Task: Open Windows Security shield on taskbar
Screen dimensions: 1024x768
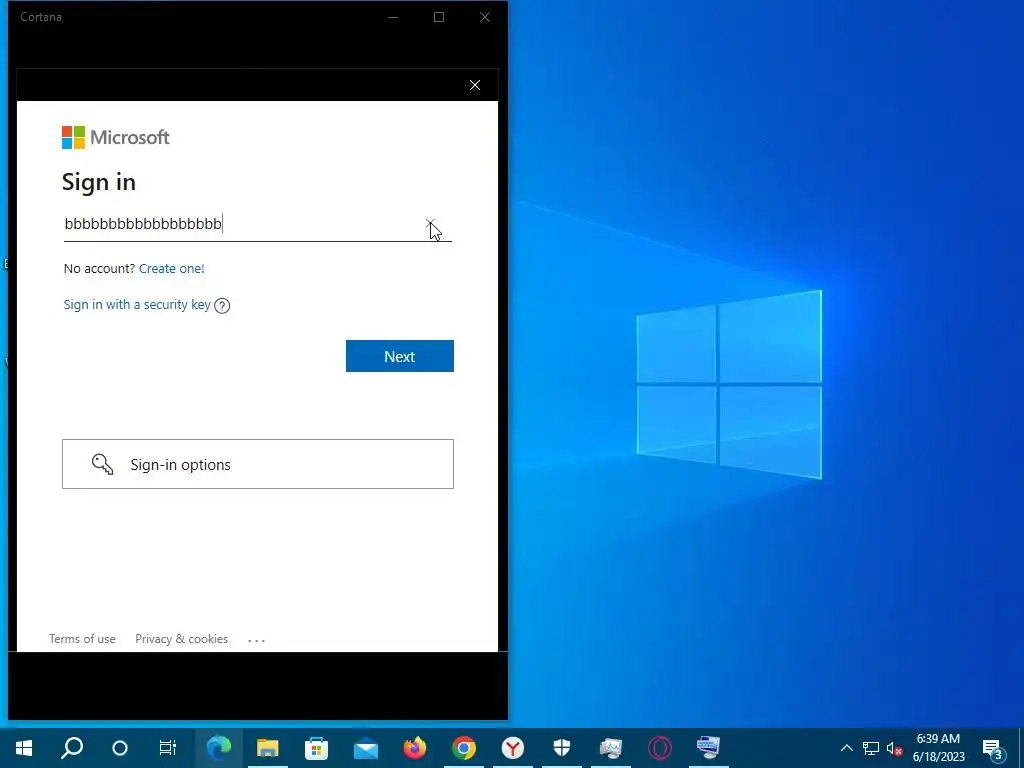Action: pos(562,748)
